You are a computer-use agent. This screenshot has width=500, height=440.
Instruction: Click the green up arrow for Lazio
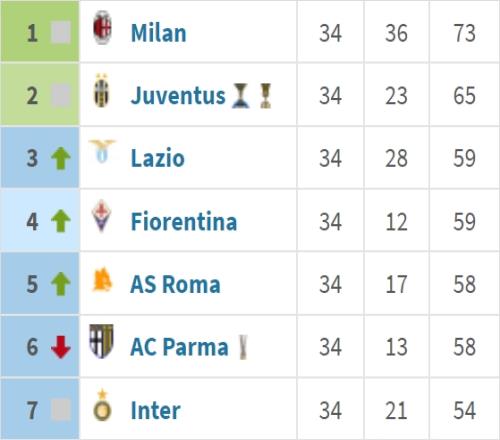61,158
